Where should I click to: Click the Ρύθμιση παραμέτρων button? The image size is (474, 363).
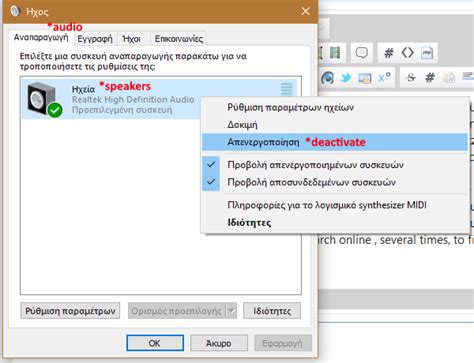tap(70, 311)
